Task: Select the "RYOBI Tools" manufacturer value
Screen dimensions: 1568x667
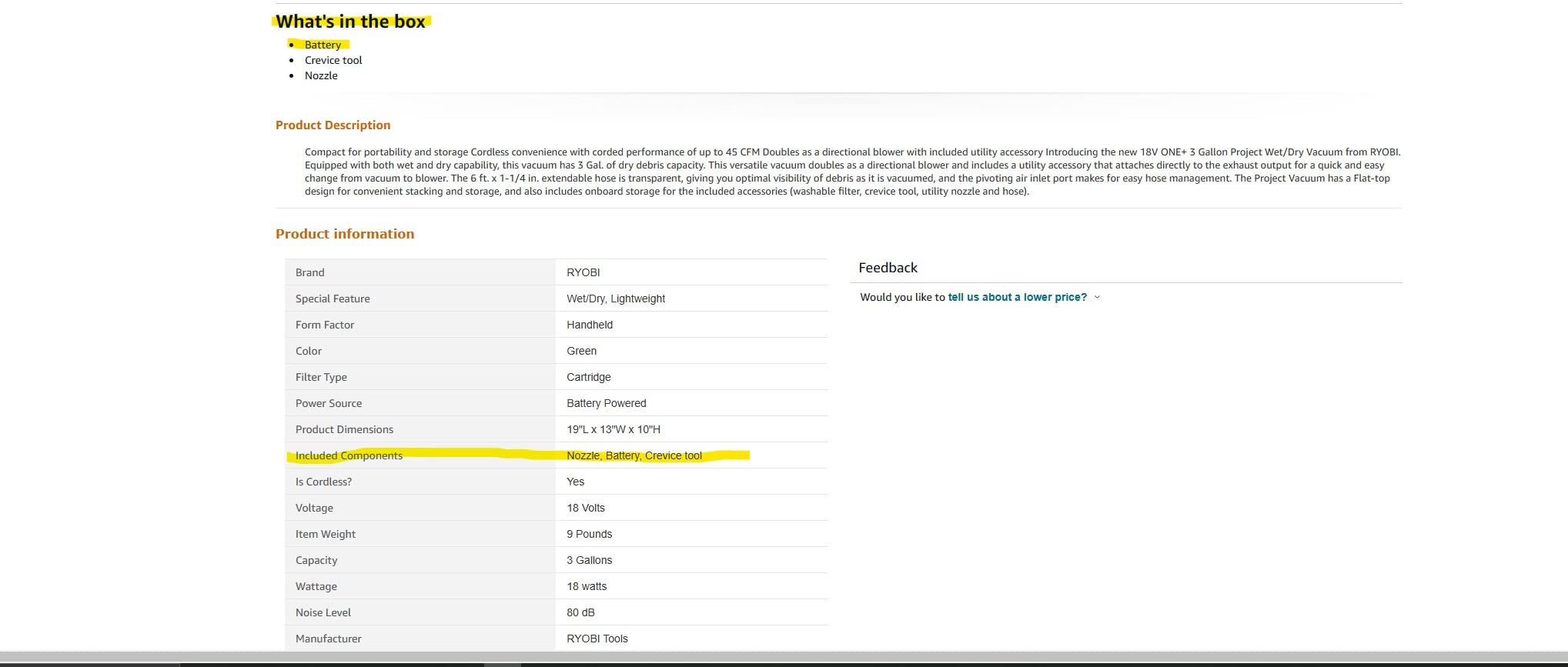Action: click(x=597, y=639)
